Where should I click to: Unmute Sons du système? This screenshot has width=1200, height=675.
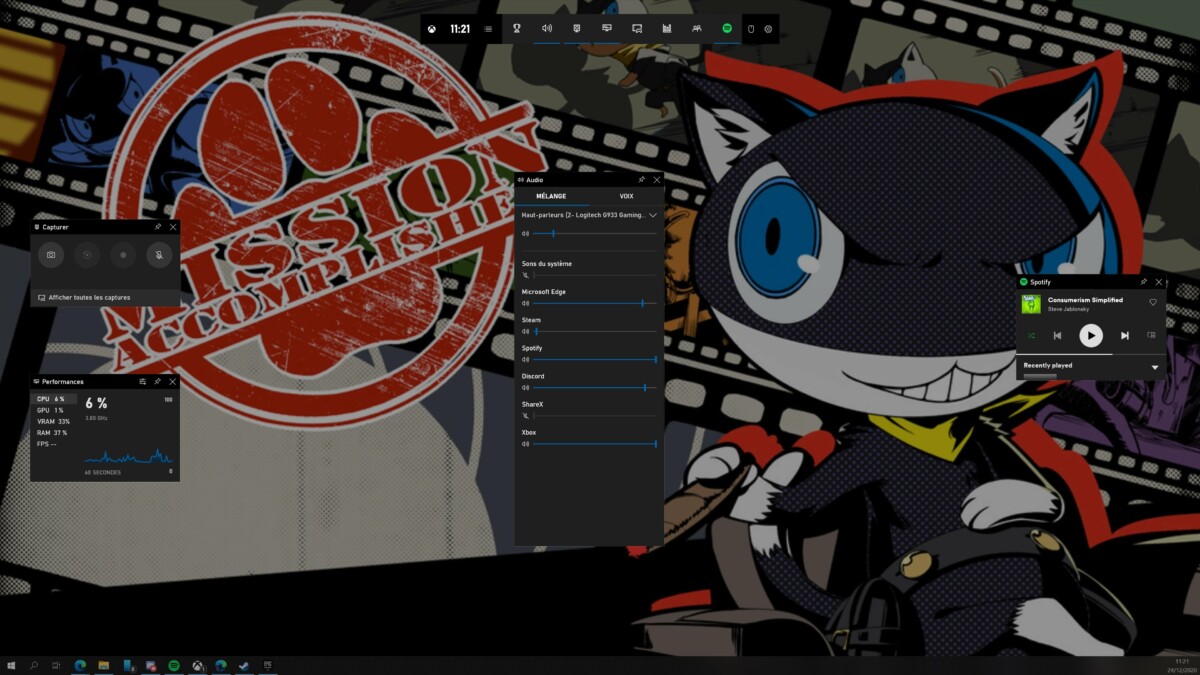(525, 274)
